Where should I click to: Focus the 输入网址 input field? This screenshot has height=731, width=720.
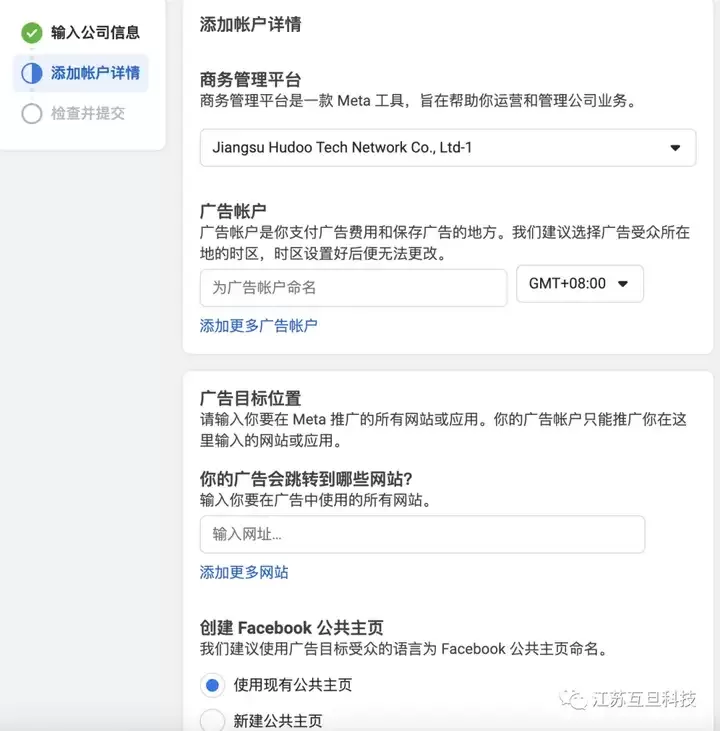coord(422,534)
